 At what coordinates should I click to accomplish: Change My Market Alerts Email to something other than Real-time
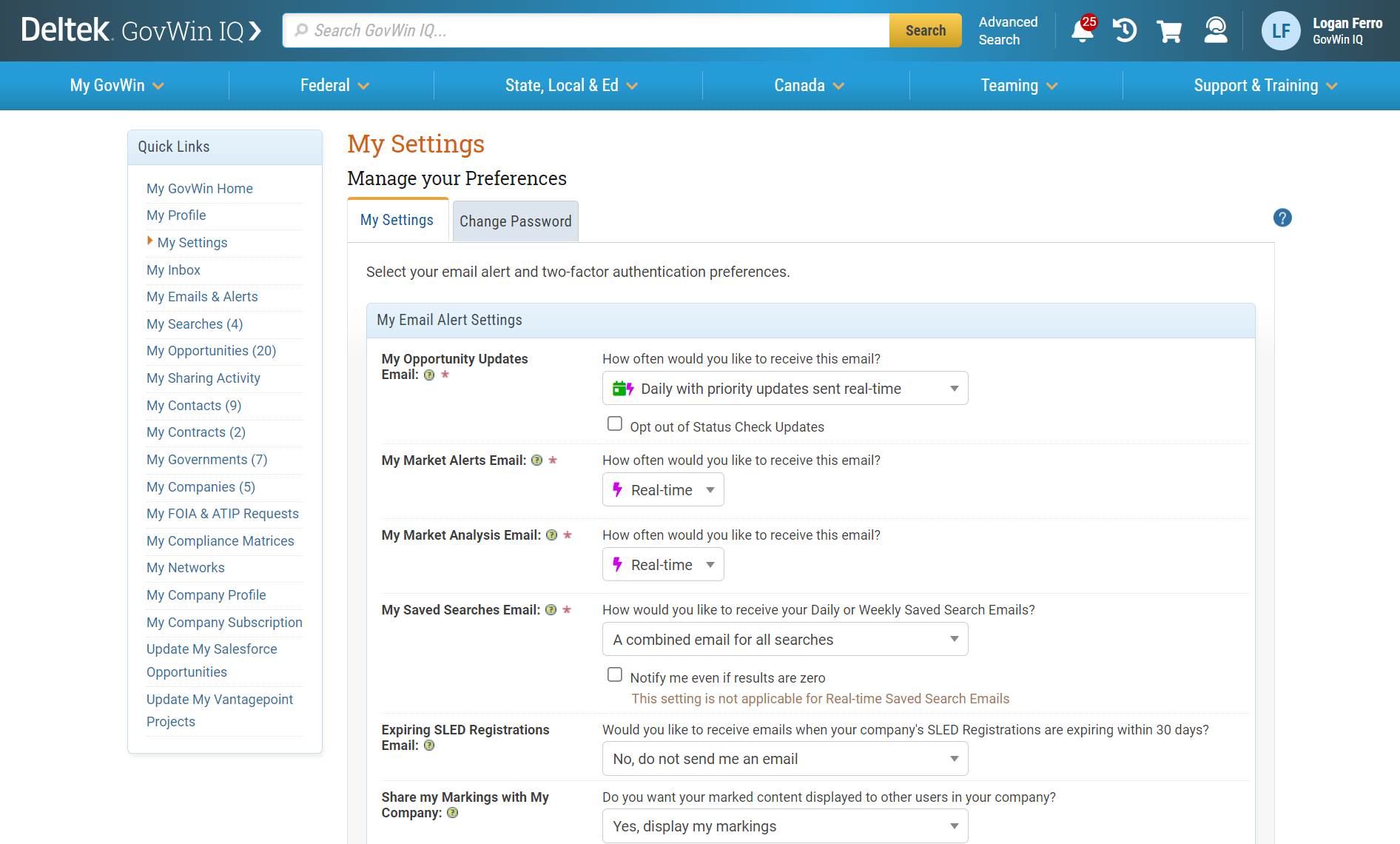pos(662,489)
